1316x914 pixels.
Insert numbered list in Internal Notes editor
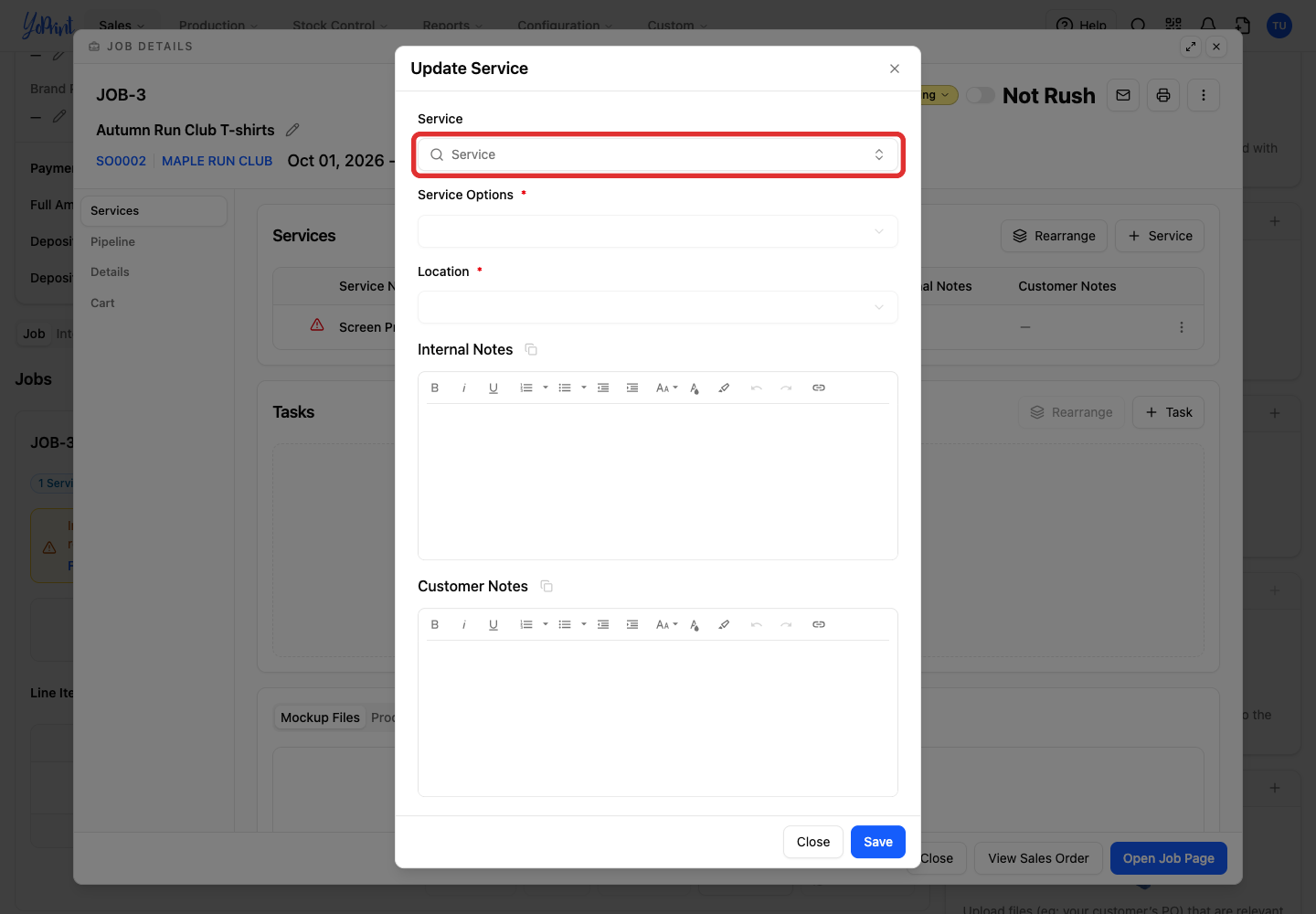pos(526,388)
